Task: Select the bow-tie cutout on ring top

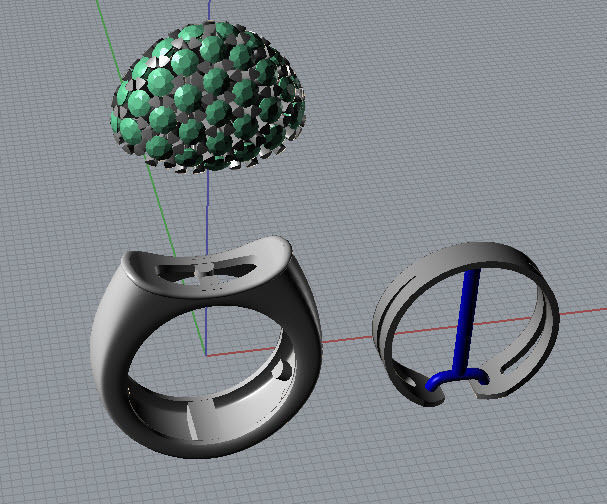Action: [208, 269]
